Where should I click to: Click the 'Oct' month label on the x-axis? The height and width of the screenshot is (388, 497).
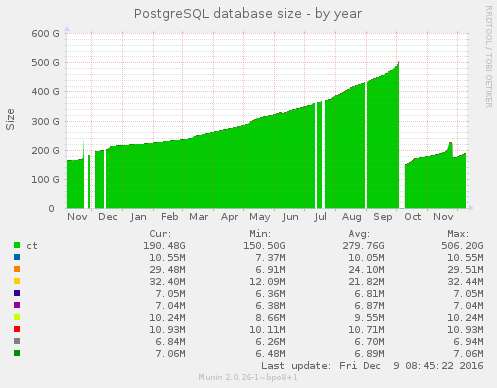(x=413, y=217)
